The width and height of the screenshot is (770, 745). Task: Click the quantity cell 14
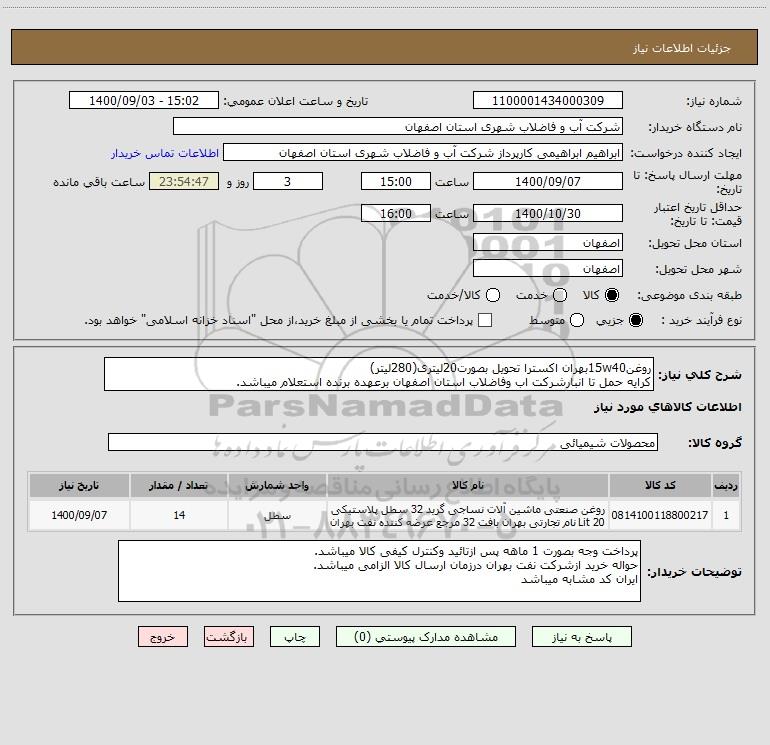click(179, 515)
